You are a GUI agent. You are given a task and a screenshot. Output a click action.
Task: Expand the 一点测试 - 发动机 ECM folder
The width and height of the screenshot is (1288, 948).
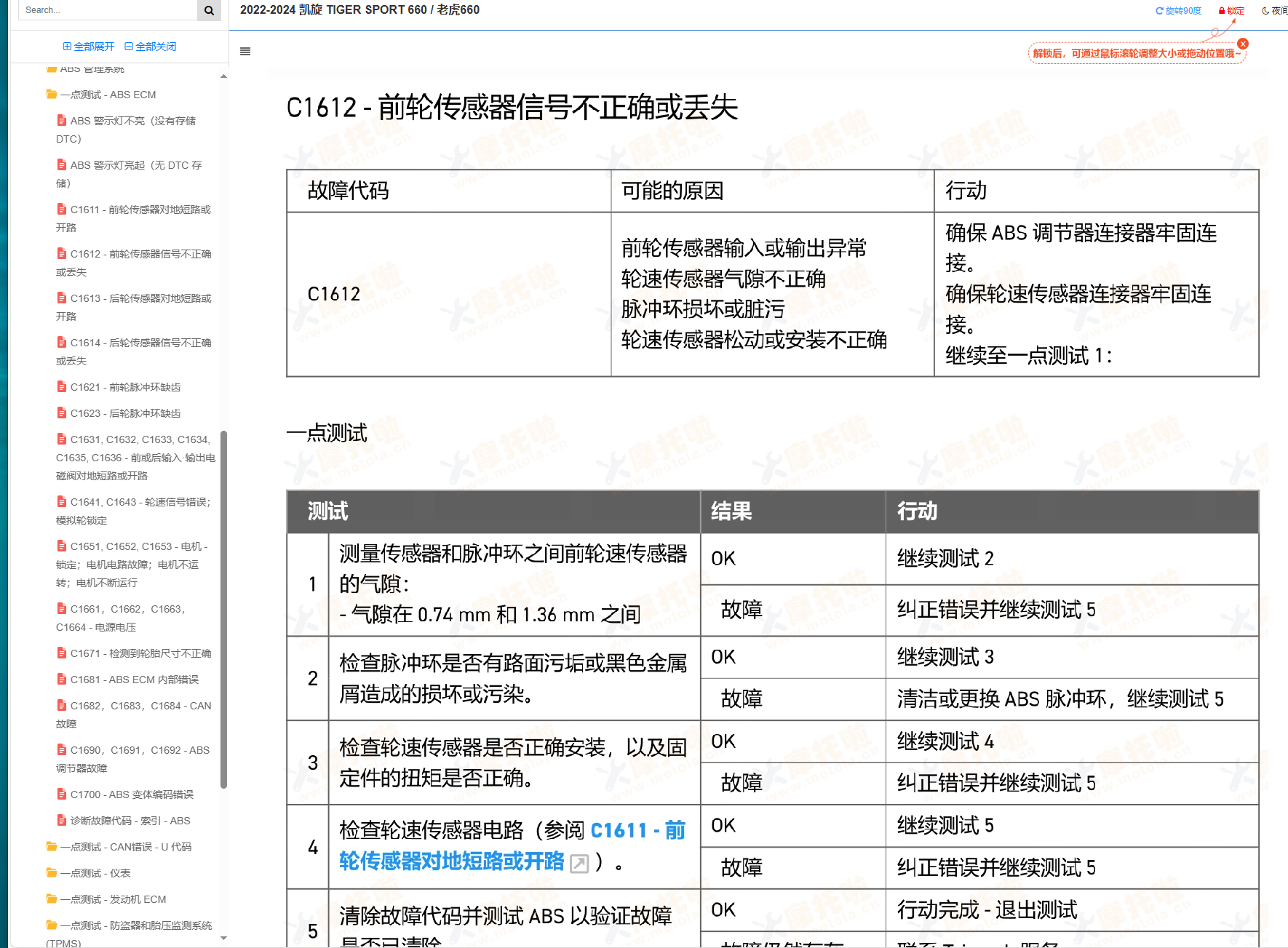pos(106,899)
